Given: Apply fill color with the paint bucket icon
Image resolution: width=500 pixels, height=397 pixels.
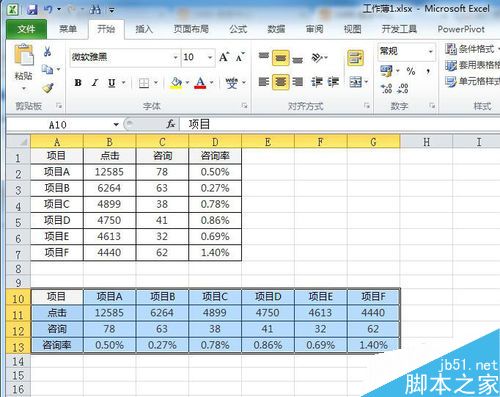Looking at the screenshot, I should [176, 83].
